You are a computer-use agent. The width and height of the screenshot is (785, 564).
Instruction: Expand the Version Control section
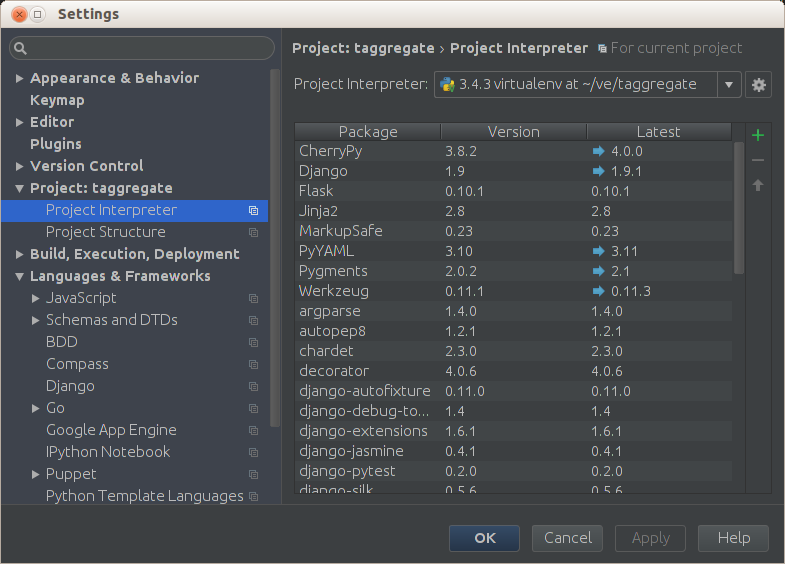(x=20, y=166)
